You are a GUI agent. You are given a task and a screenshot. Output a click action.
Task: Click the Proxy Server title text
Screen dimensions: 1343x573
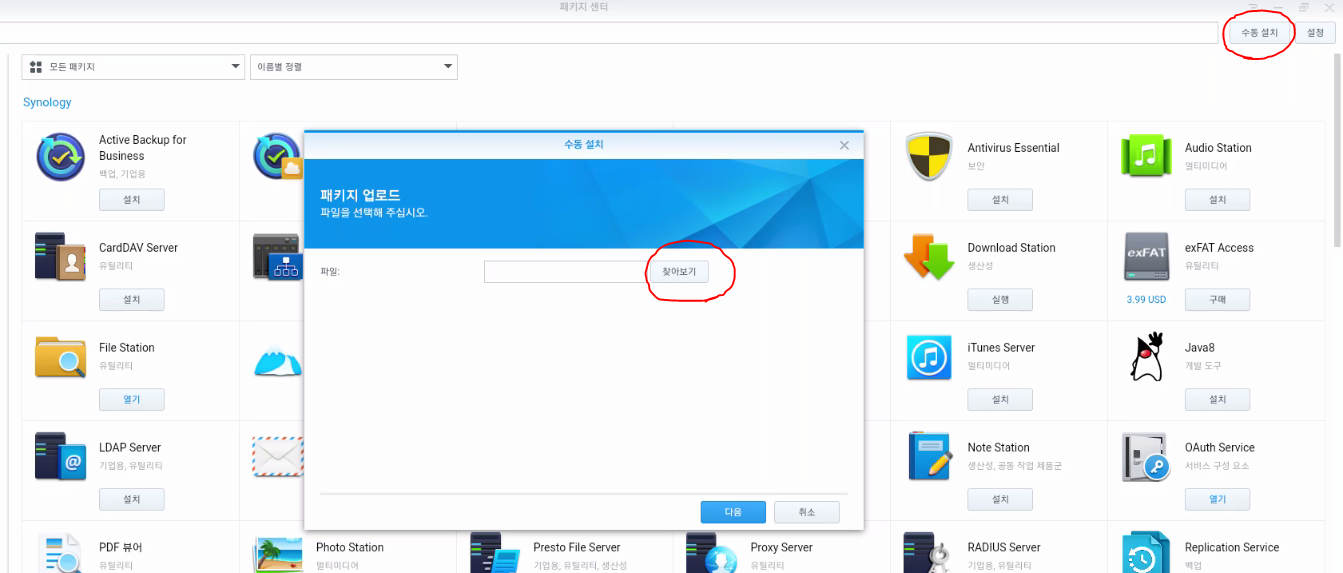[x=781, y=548]
